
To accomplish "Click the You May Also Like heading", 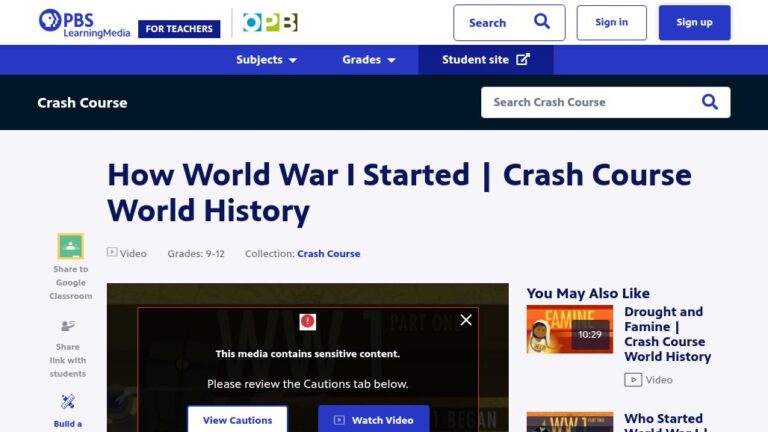I will click(x=588, y=293).
